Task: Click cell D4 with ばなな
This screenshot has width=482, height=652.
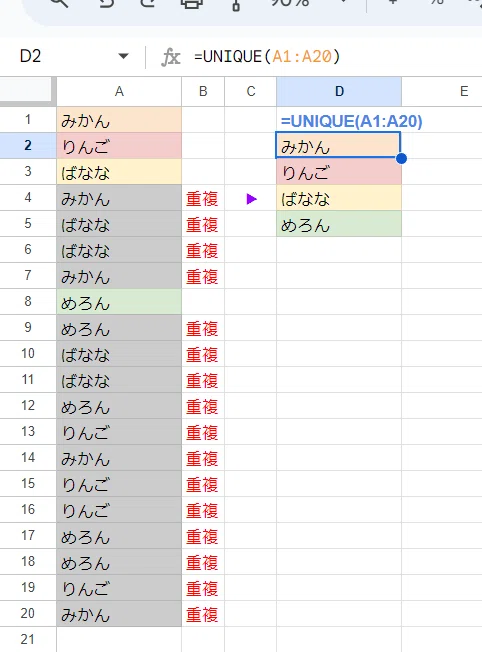Action: 339,198
